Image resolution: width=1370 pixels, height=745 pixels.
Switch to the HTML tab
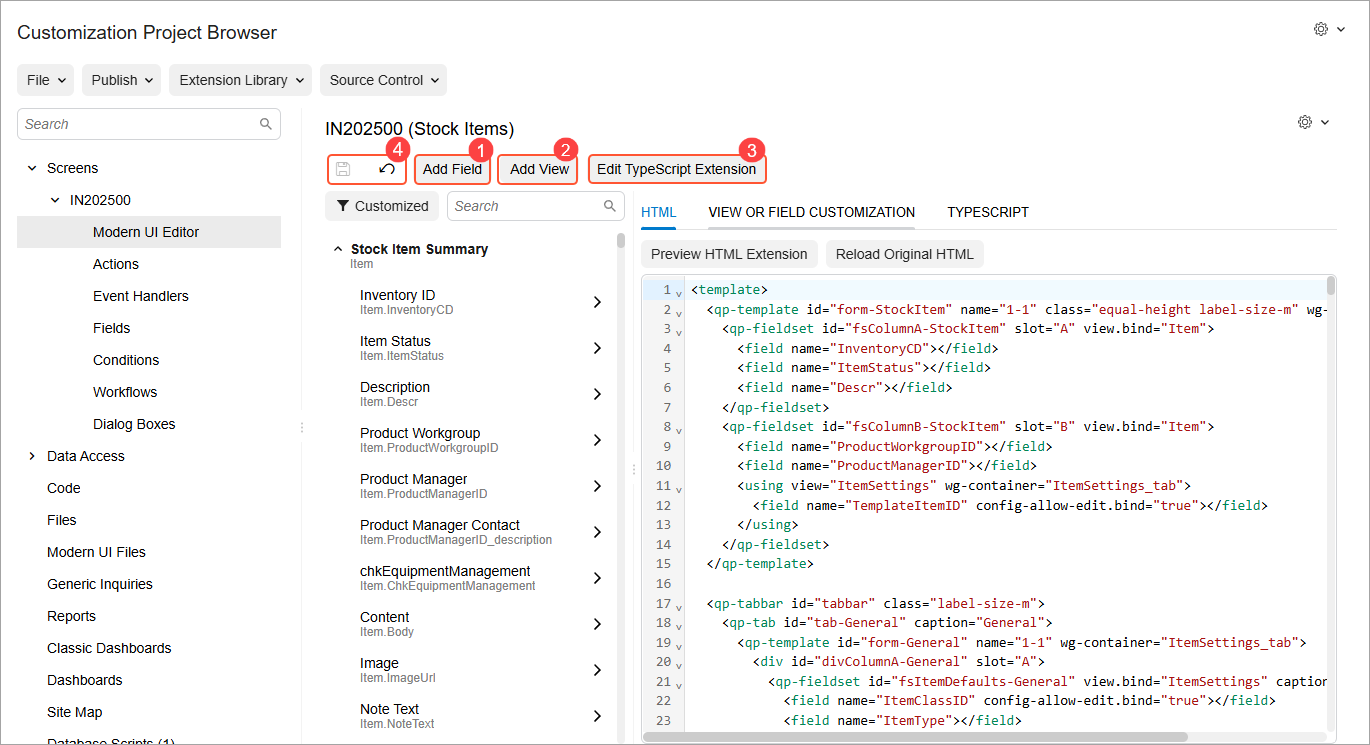click(659, 212)
